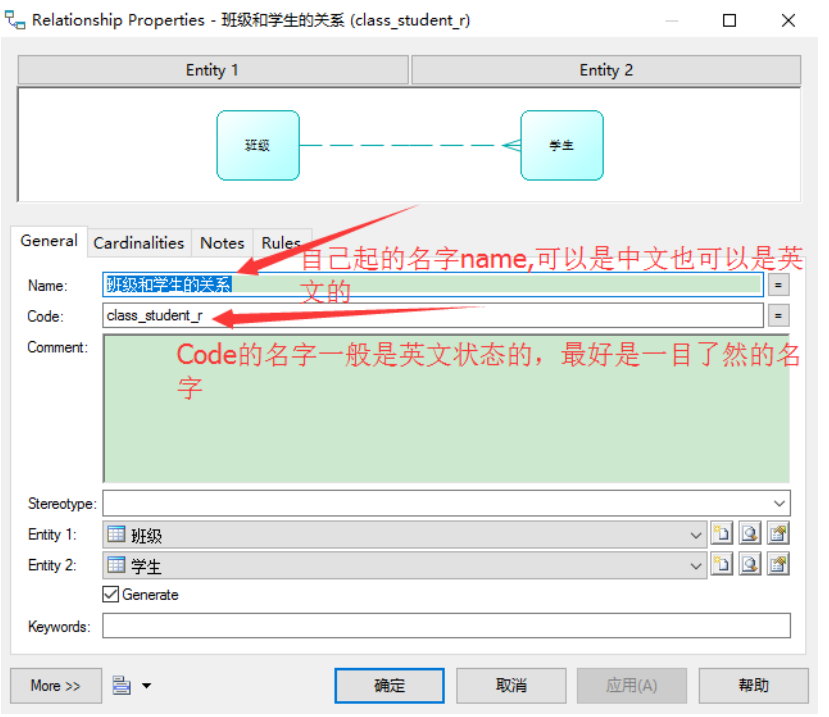The width and height of the screenshot is (829, 717).
Task: Confirm with the 确定 button
Action: click(x=389, y=686)
